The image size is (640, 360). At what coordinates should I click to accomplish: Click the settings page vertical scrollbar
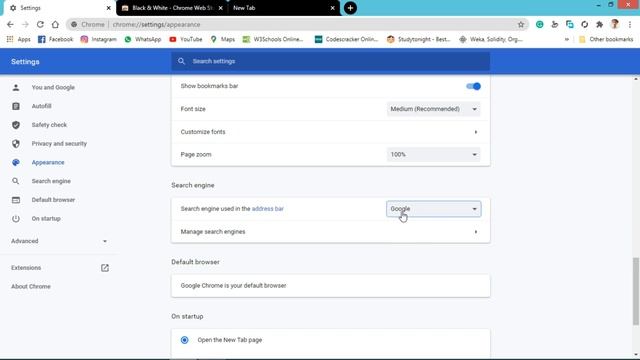point(636,291)
